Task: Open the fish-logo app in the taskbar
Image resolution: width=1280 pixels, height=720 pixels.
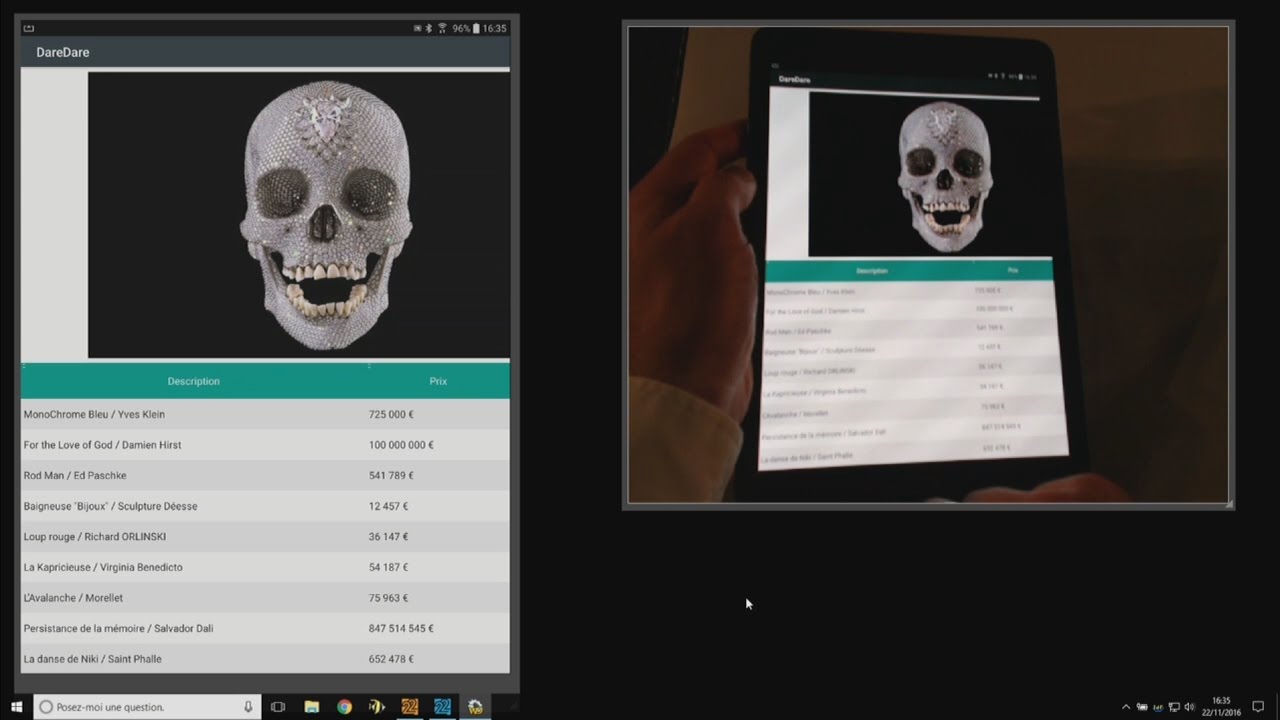Action: point(377,707)
